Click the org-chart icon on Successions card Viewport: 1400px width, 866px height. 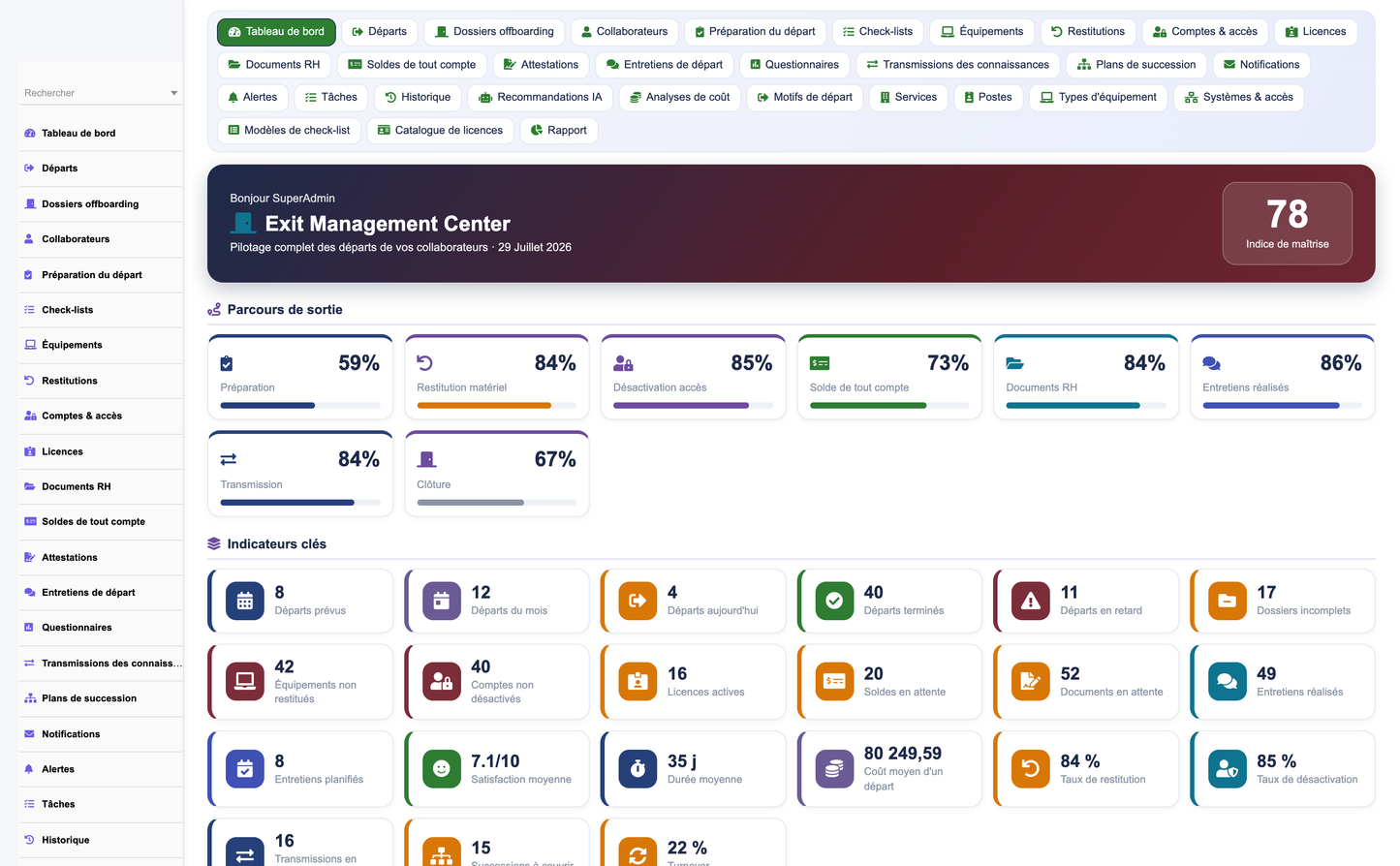click(441, 853)
